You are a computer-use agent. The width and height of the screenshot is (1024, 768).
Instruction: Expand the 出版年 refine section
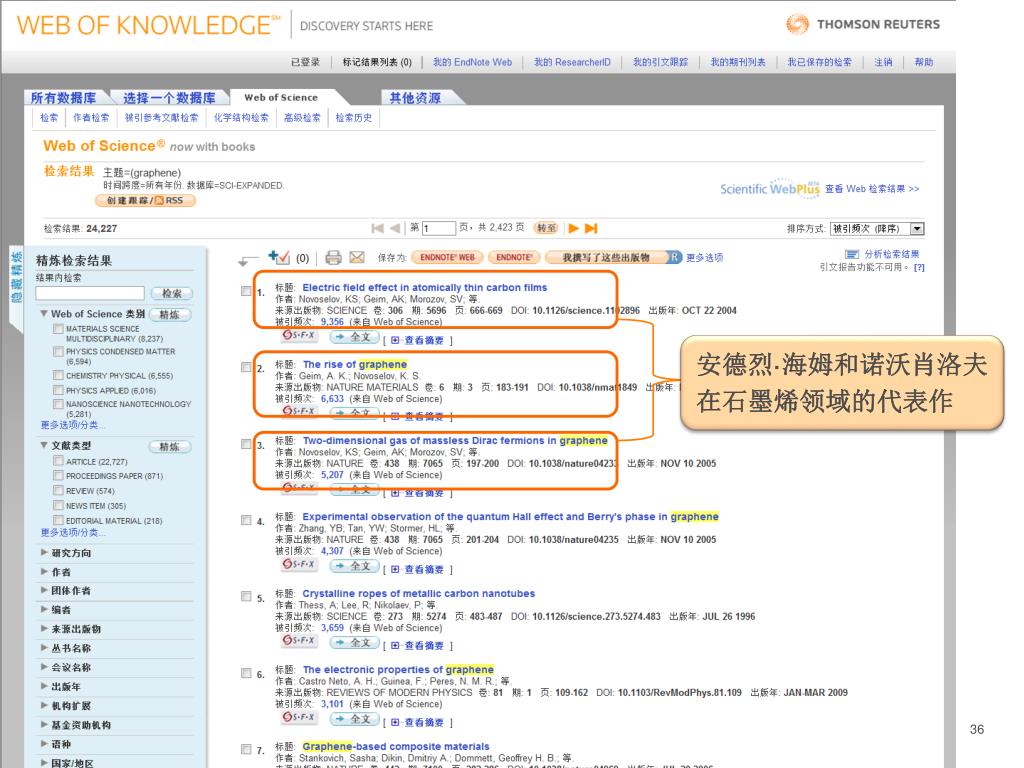tap(44, 686)
